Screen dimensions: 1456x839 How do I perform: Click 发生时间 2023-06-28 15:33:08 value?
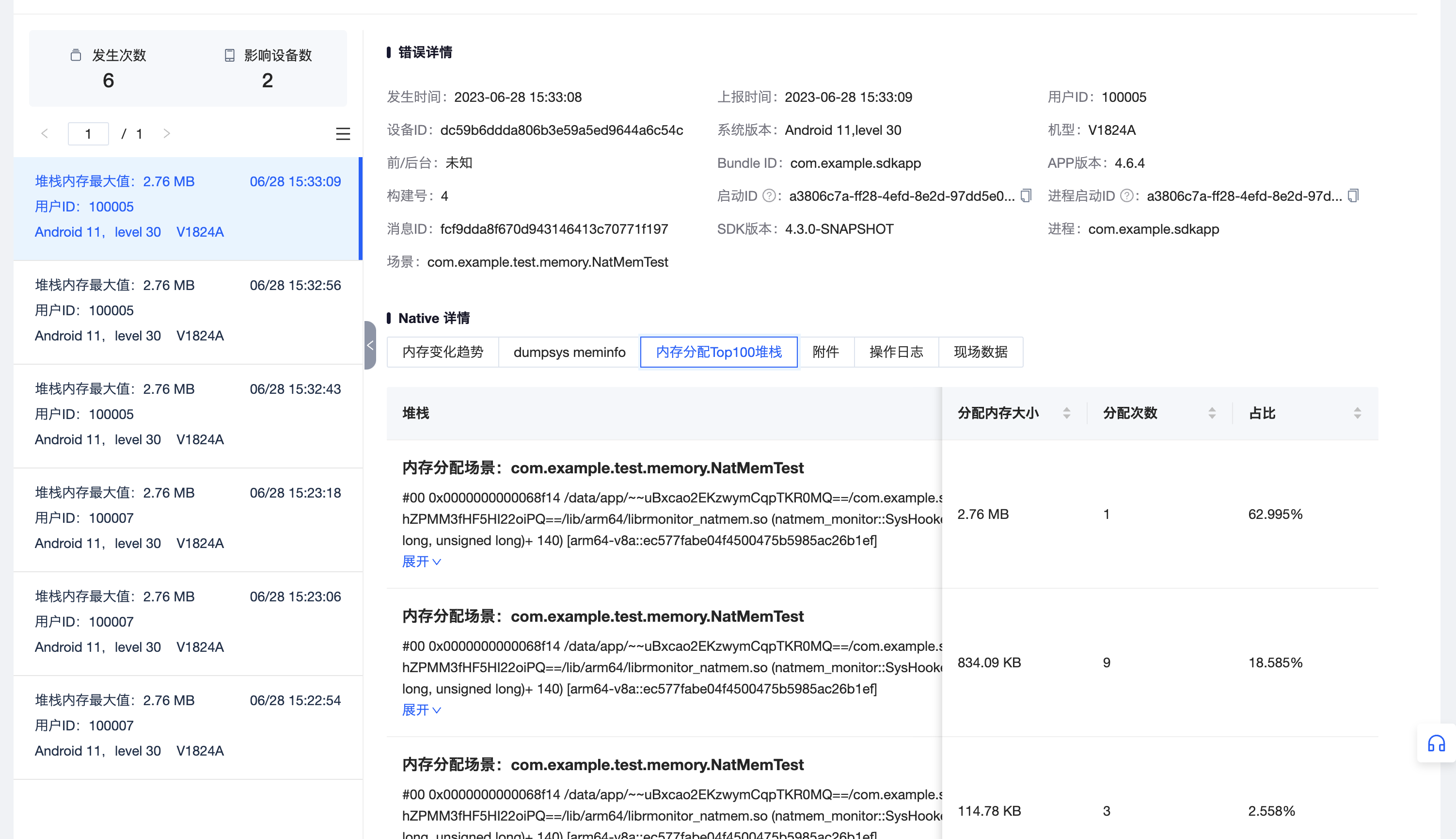point(518,97)
